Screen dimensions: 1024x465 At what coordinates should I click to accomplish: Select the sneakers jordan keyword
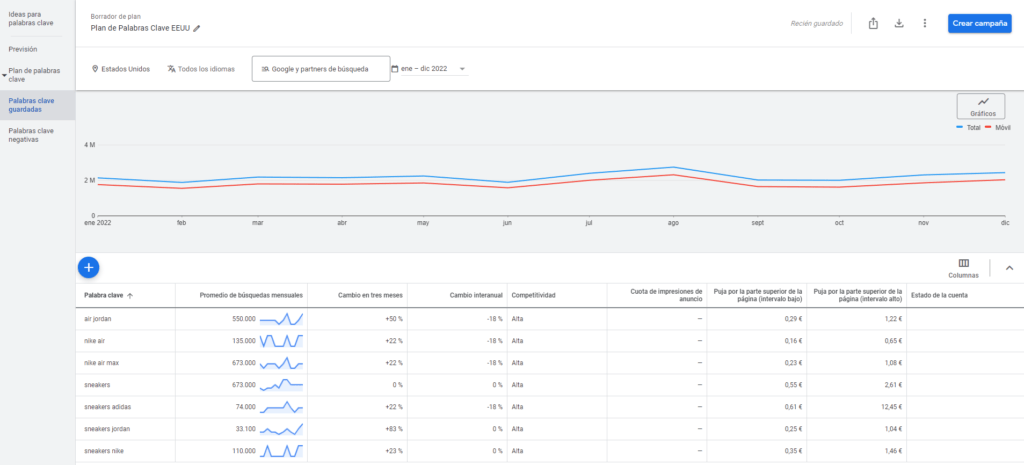click(x=107, y=429)
